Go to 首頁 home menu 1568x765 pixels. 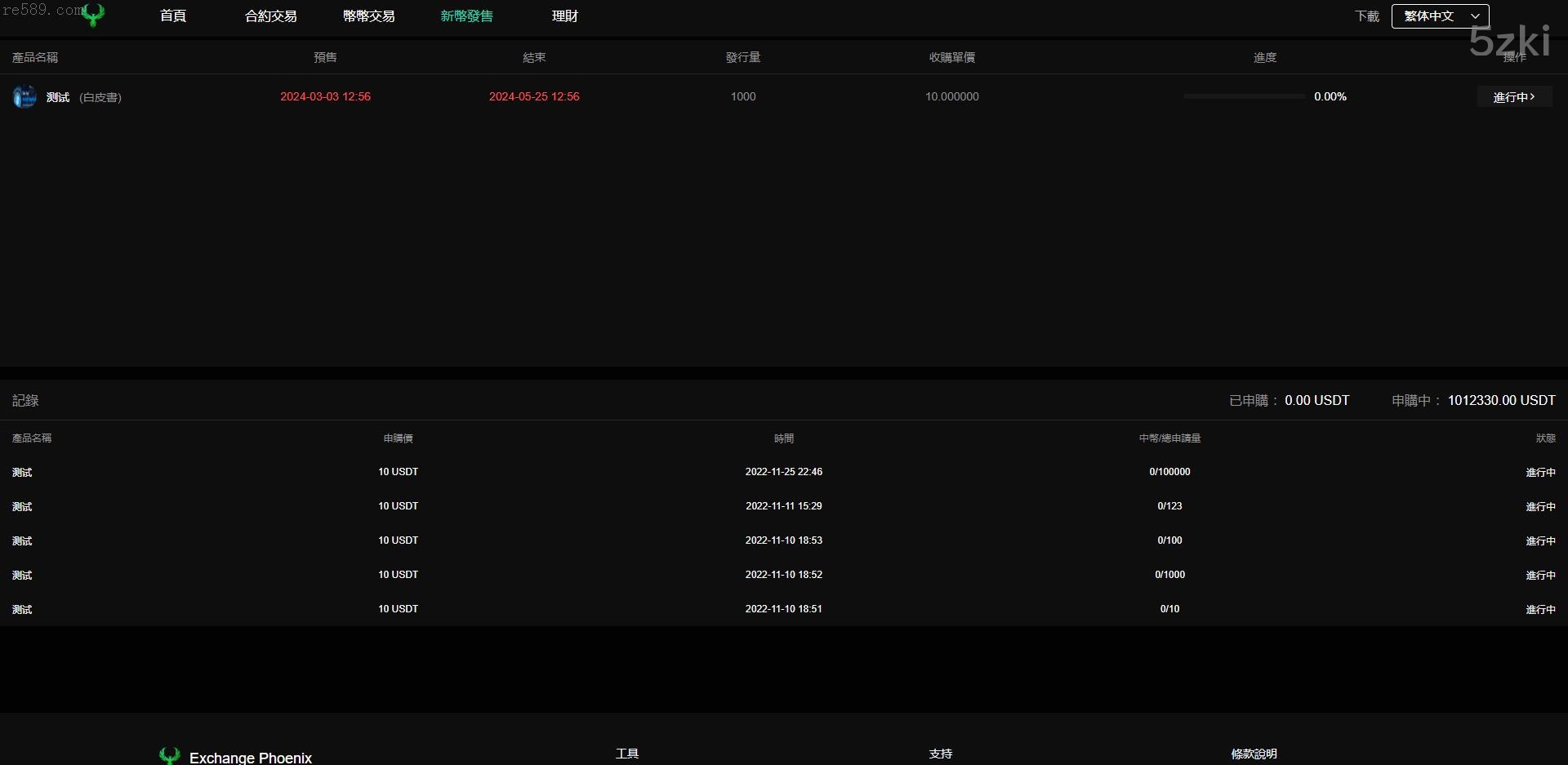click(173, 16)
